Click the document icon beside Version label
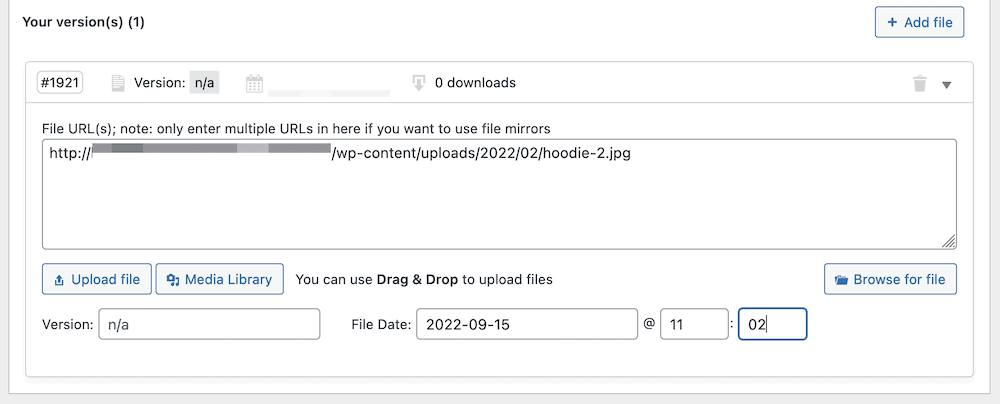This screenshot has width=1000, height=404. (119, 83)
